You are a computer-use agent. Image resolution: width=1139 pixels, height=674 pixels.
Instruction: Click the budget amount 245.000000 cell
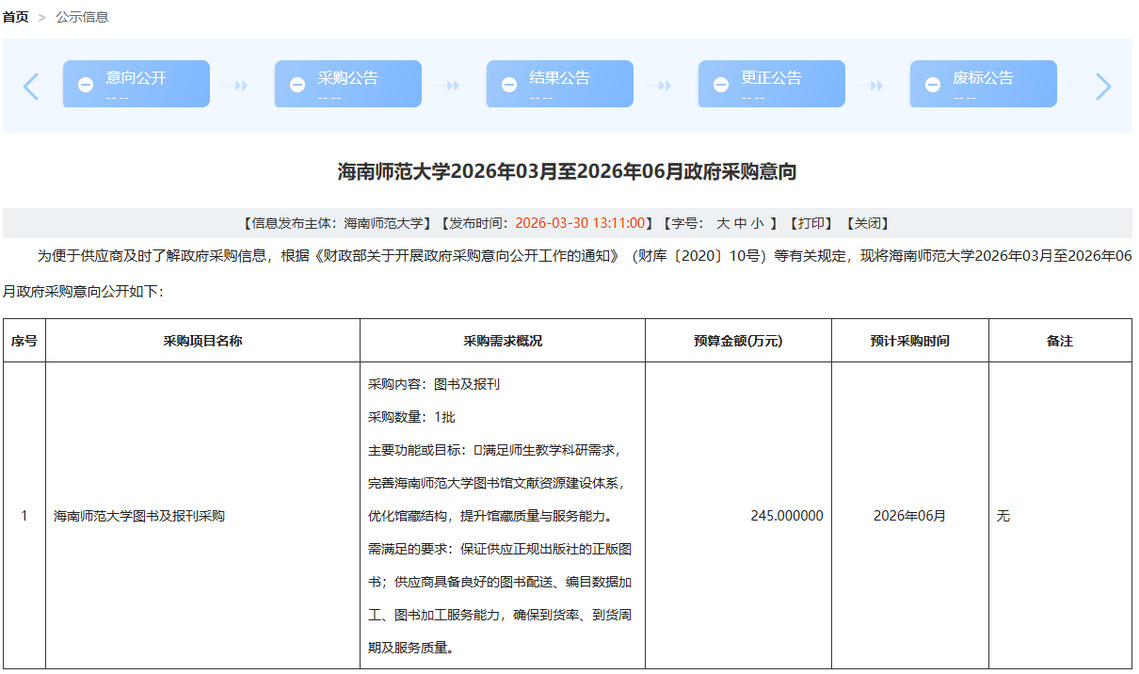click(x=787, y=516)
